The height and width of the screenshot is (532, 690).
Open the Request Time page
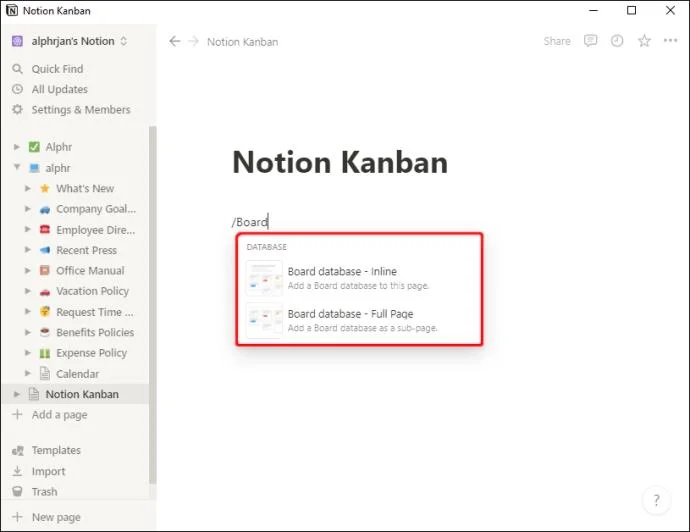[x=95, y=312]
